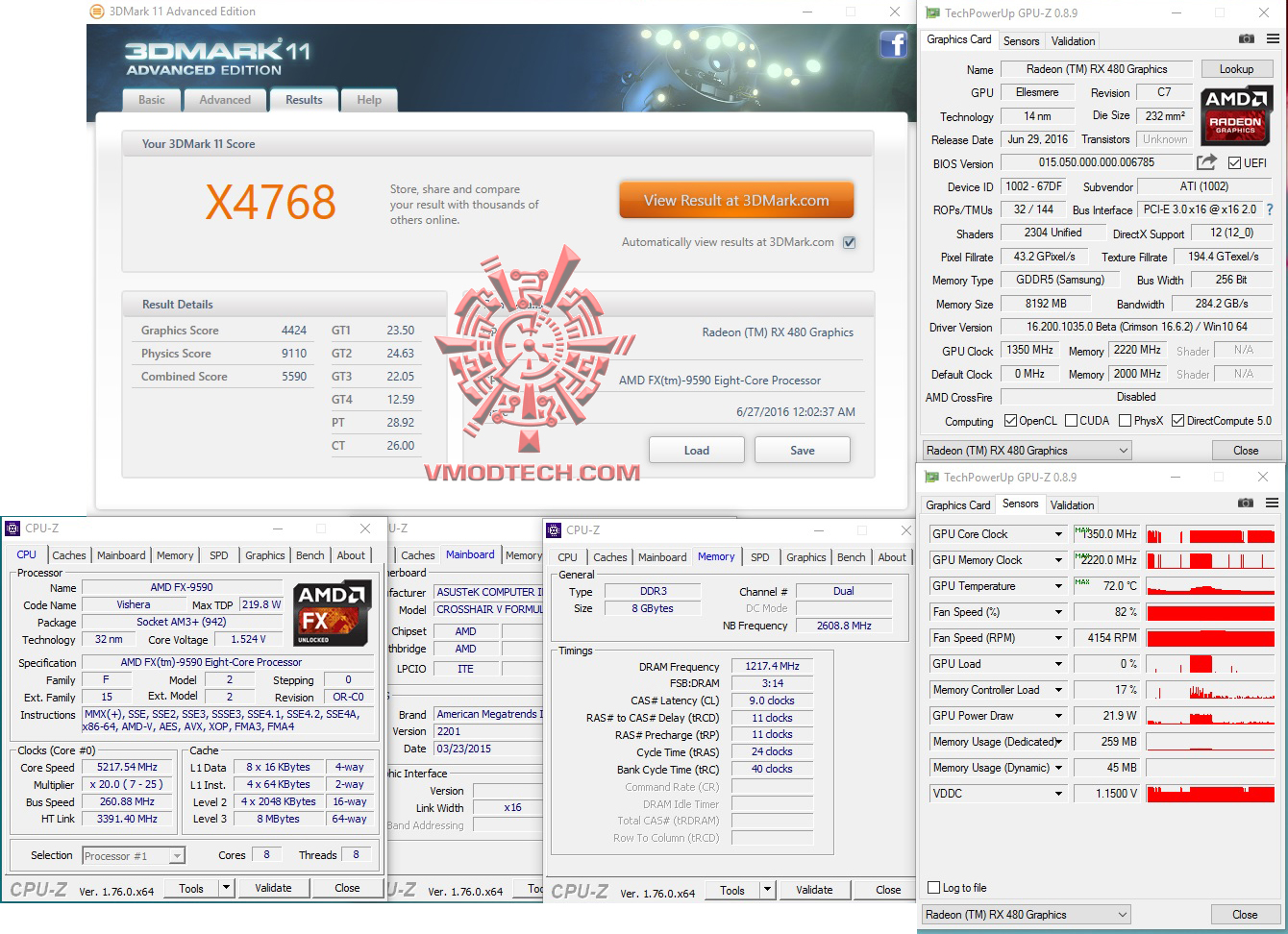Viewport: 1288px width, 934px height.
Task: Click the 3DMark 11 title bar icon
Action: pyautogui.click(x=96, y=12)
